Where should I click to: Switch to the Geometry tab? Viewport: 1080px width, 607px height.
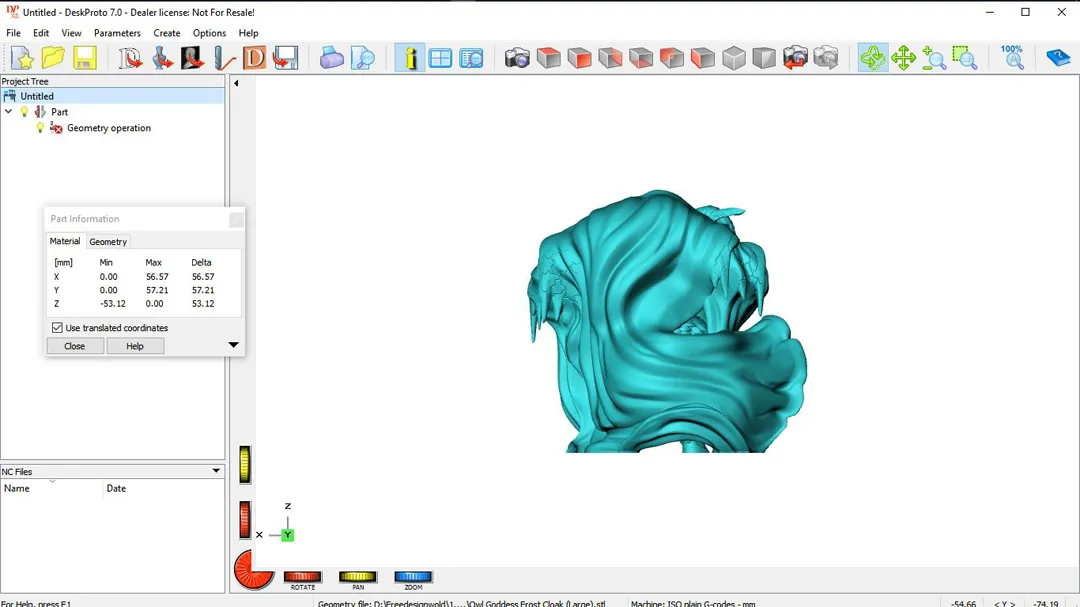coord(108,242)
